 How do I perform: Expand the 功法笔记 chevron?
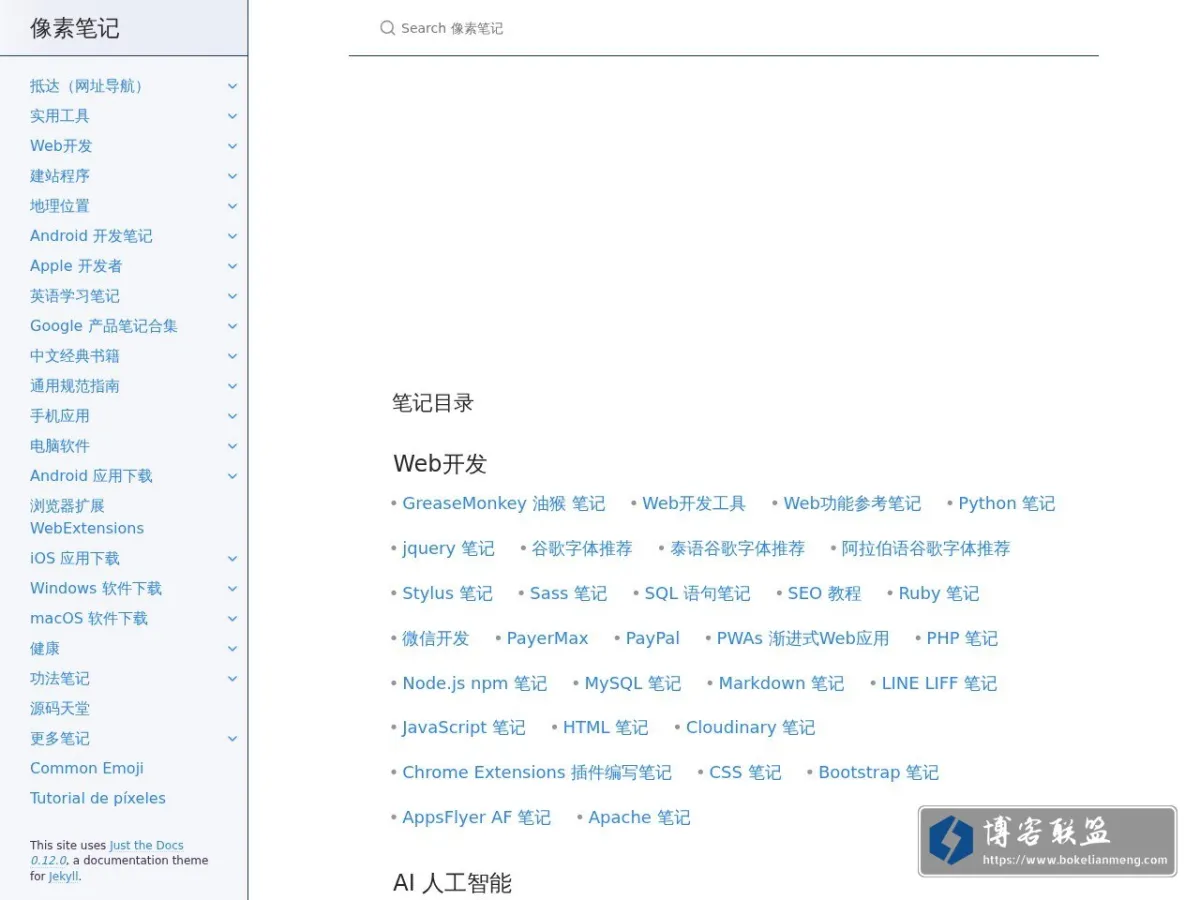click(x=232, y=678)
